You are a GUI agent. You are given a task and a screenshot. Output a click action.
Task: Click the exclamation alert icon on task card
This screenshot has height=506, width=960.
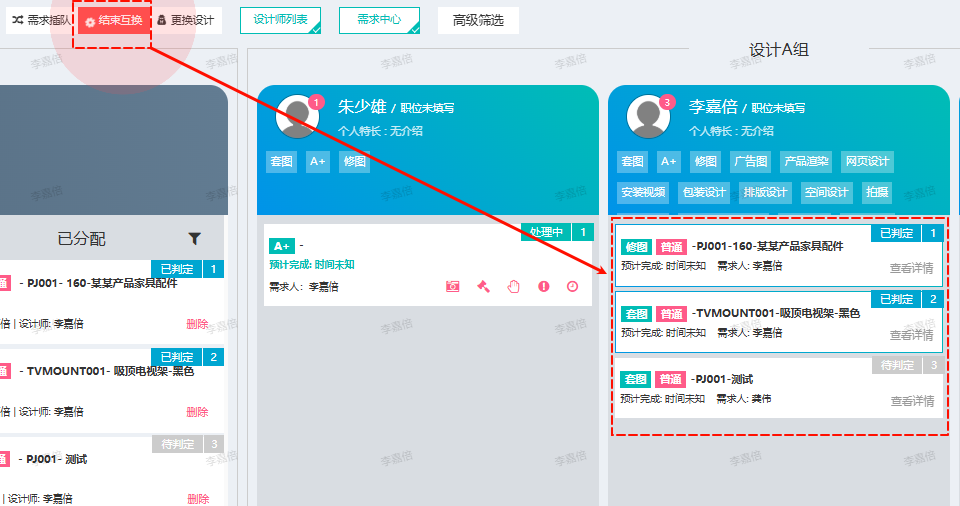click(x=544, y=286)
